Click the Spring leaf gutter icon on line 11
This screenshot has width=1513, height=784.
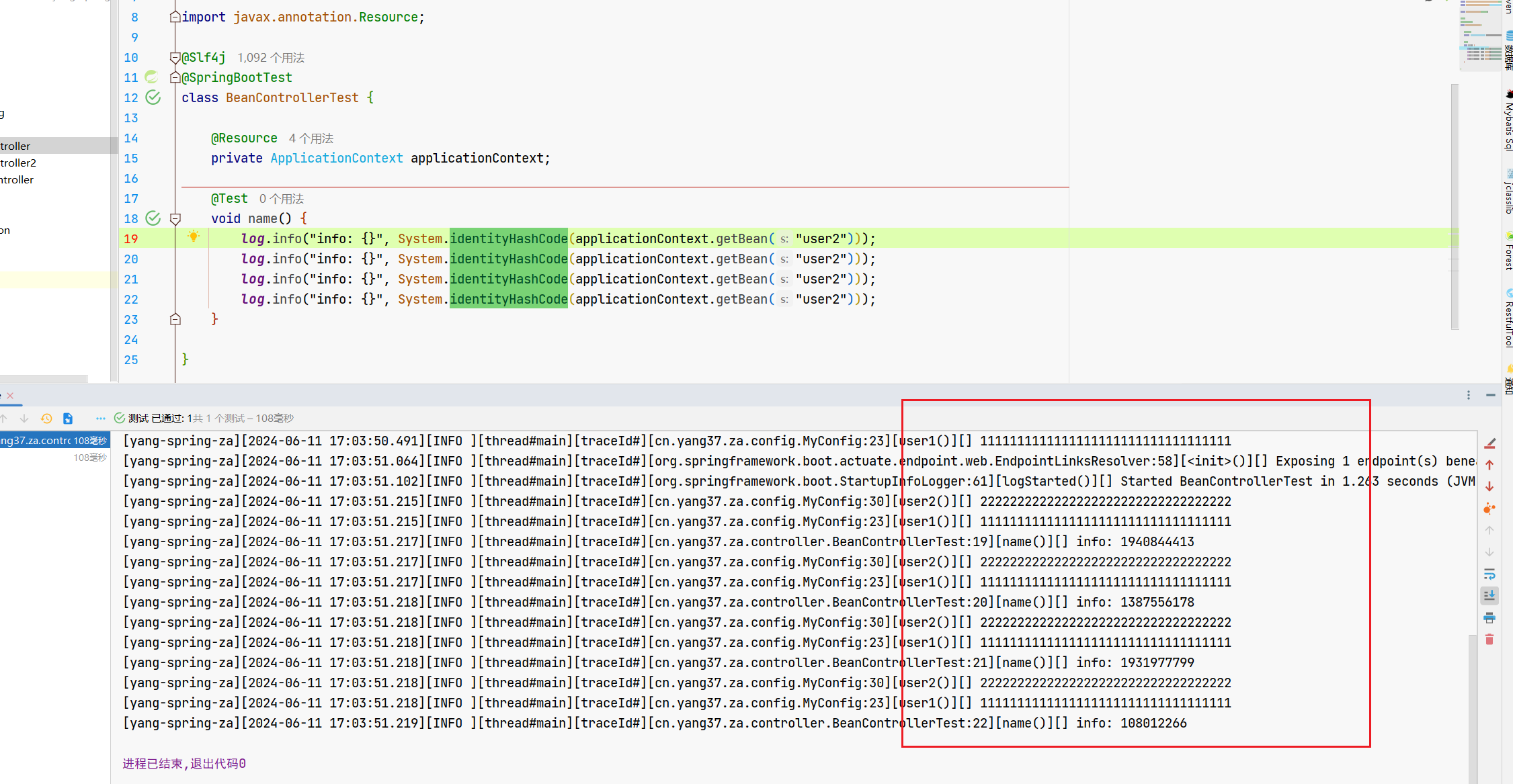152,77
